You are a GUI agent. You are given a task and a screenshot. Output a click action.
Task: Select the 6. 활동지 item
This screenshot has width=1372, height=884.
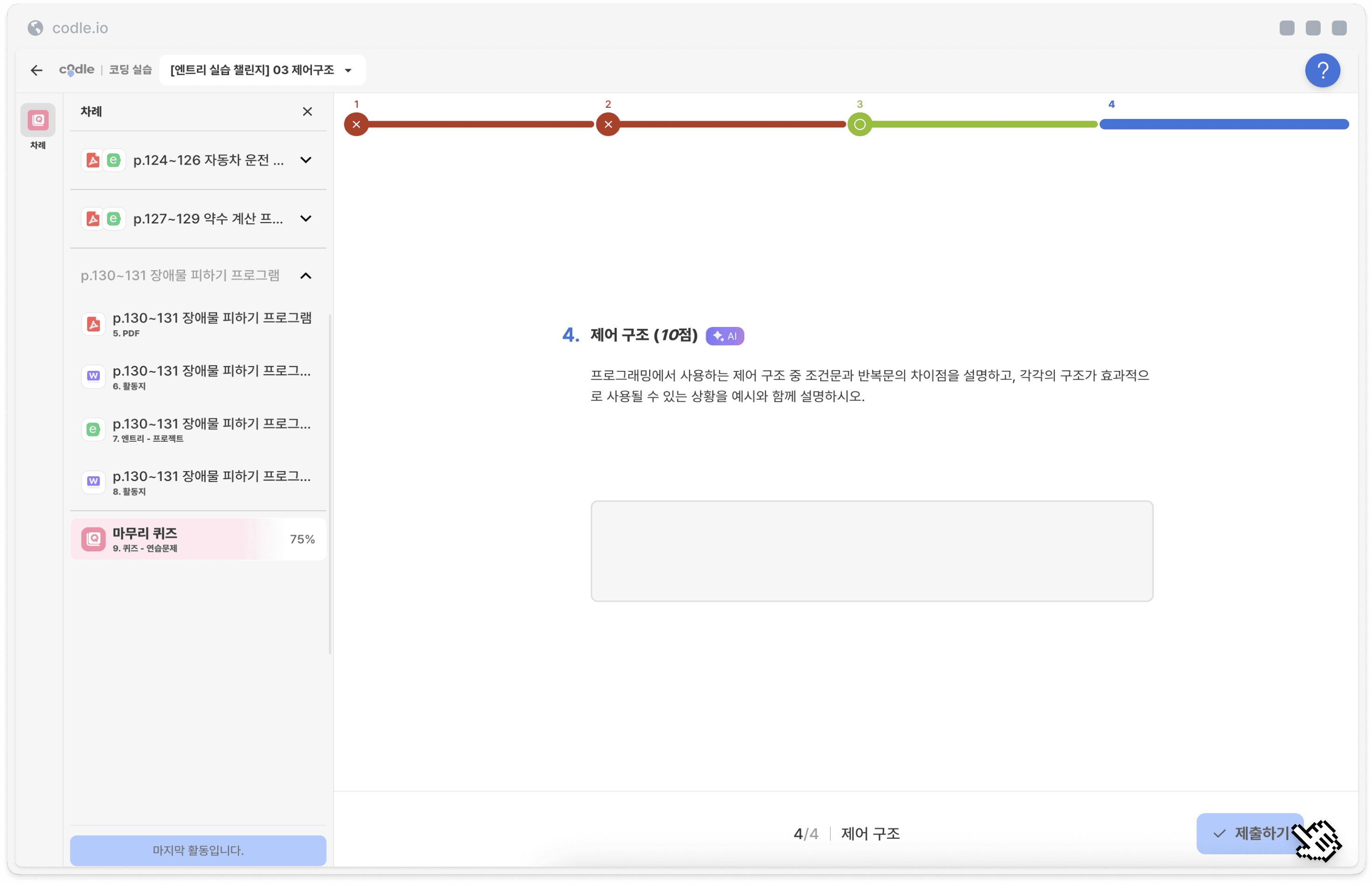coord(198,377)
